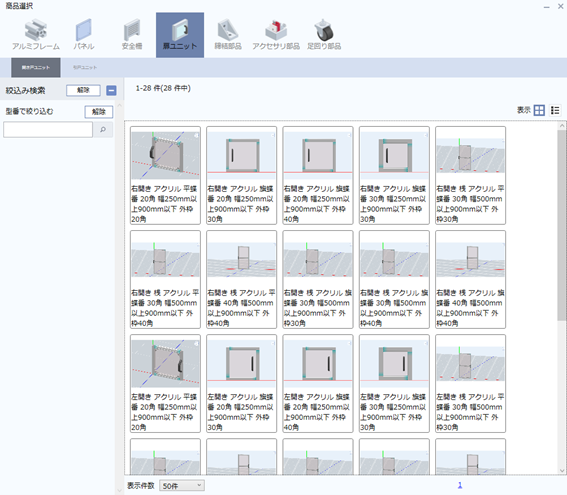This screenshot has height=495, width=567.
Task: Select 左開き 桟 平蝶番 30角 外枠30角 thumbnail
Action: click(470, 364)
